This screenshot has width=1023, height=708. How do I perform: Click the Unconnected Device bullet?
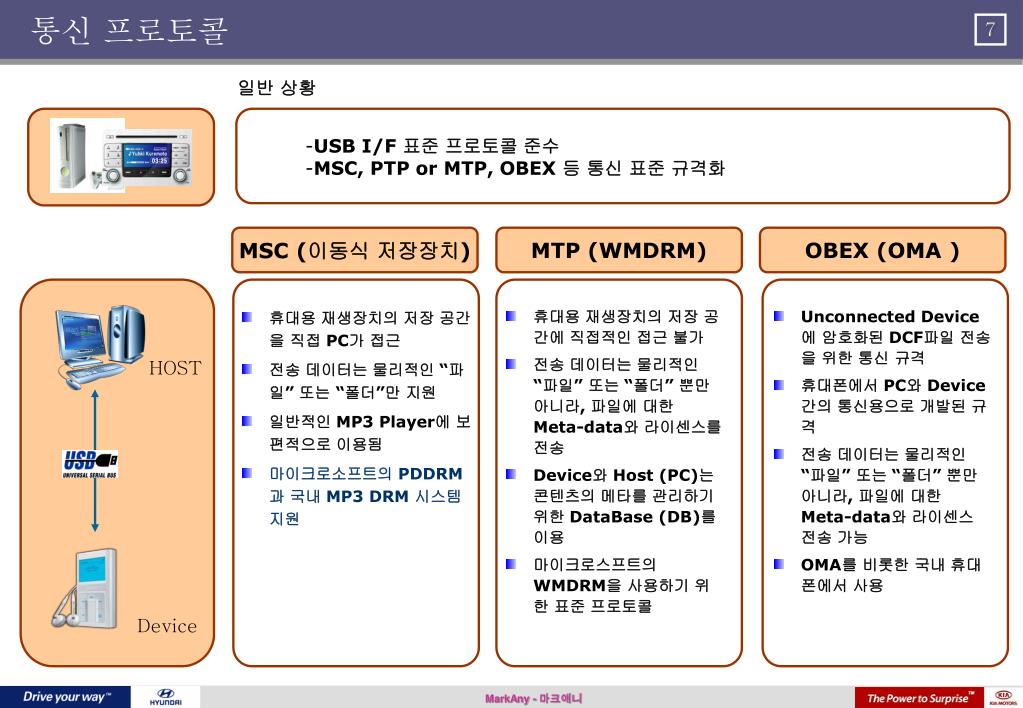(x=895, y=337)
